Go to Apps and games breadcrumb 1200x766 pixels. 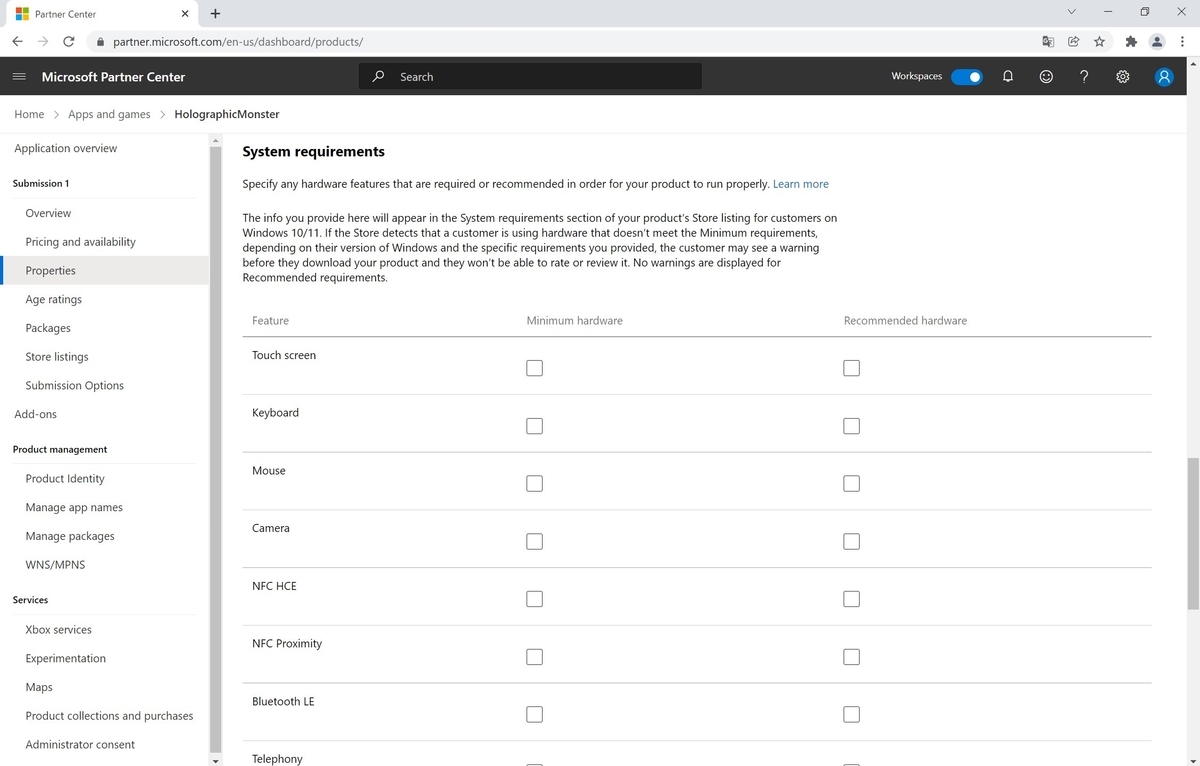109,114
